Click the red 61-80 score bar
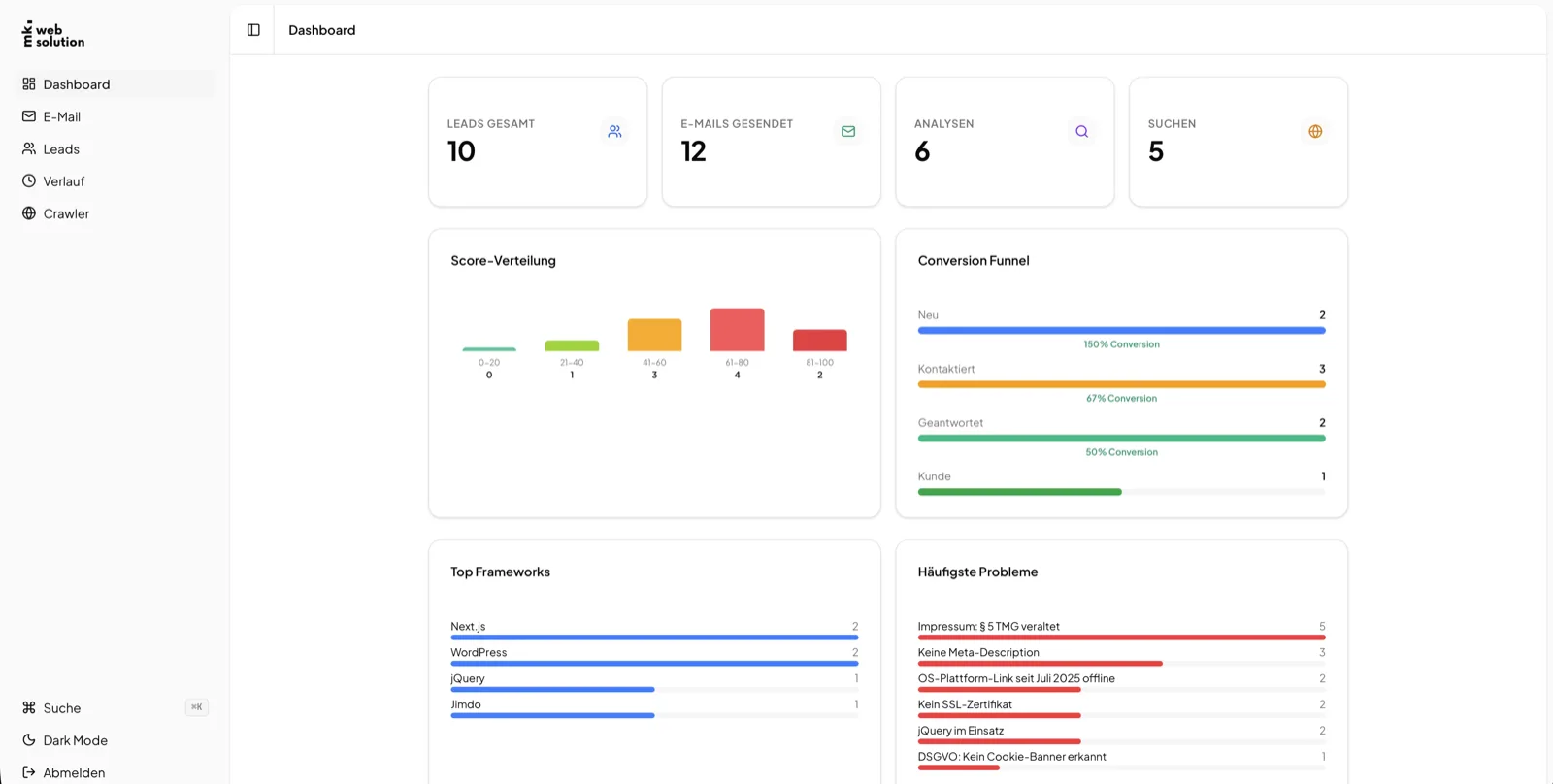This screenshot has height=784, width=1553. [737, 330]
